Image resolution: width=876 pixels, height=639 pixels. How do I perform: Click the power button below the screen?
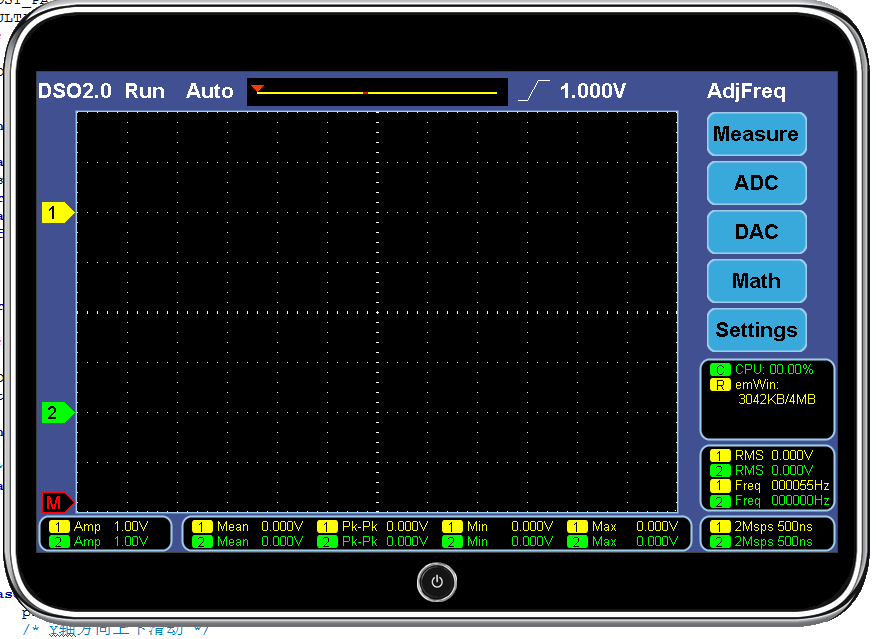pyautogui.click(x=437, y=582)
